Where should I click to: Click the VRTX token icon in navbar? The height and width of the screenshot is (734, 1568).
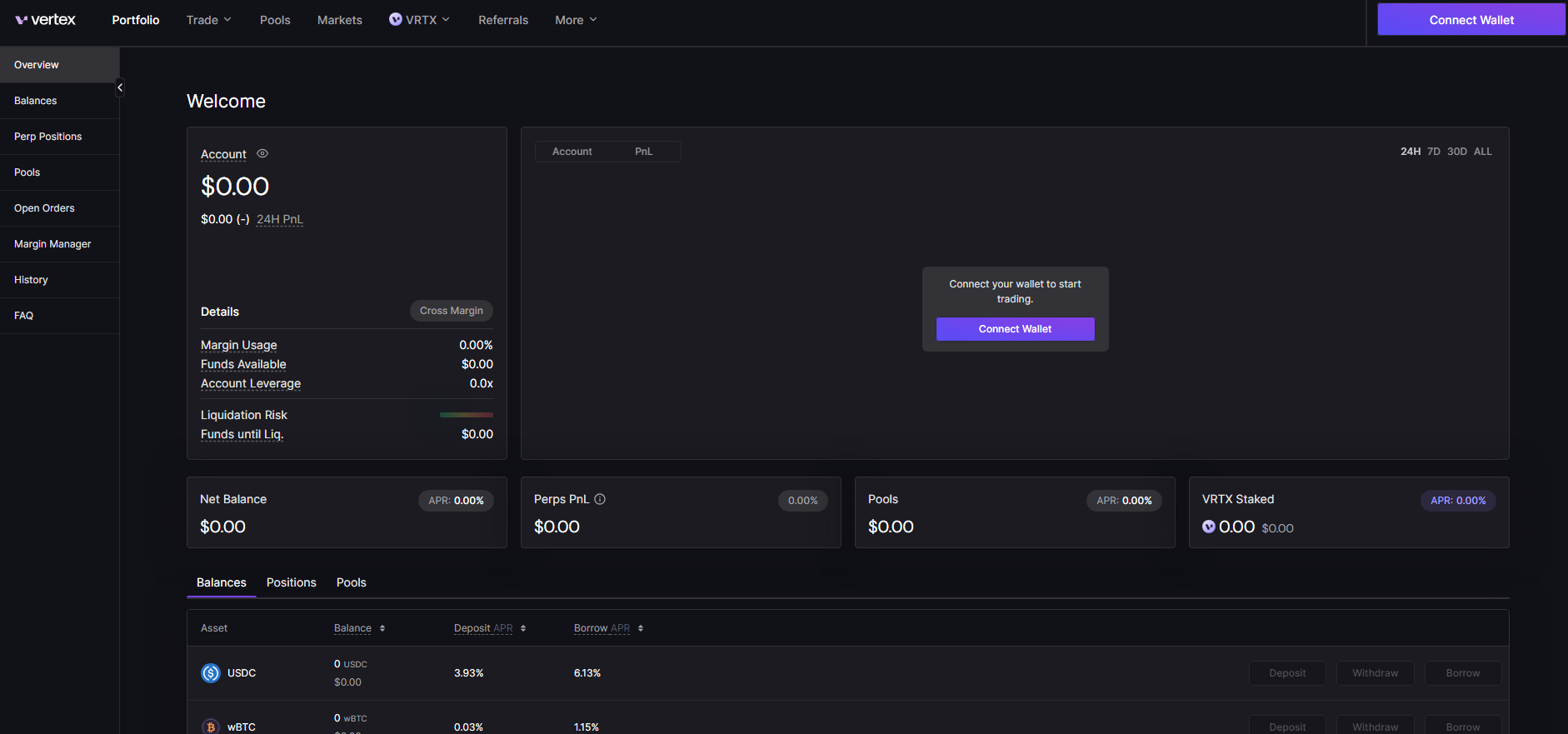[x=396, y=19]
